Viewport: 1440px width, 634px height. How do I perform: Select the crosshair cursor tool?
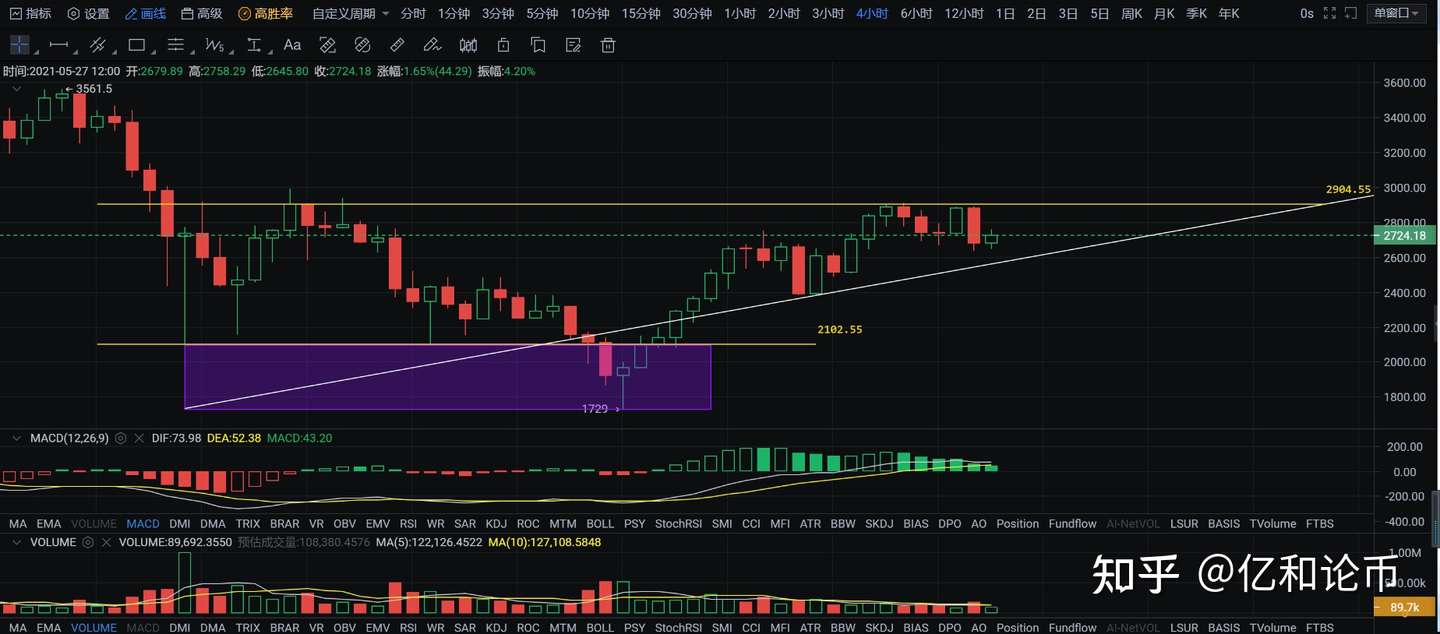click(19, 45)
